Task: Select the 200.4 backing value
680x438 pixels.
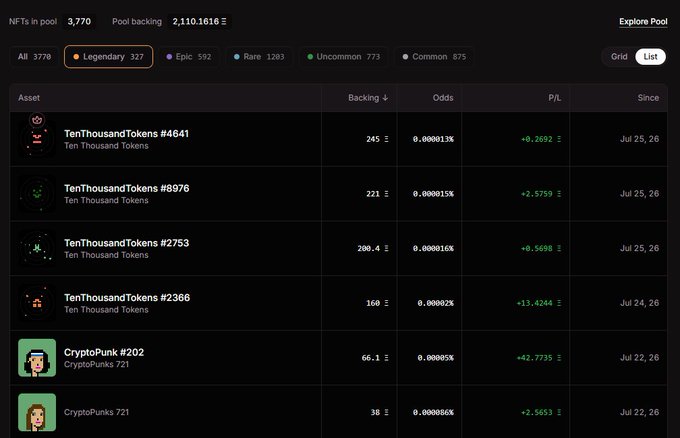Action: click(373, 248)
